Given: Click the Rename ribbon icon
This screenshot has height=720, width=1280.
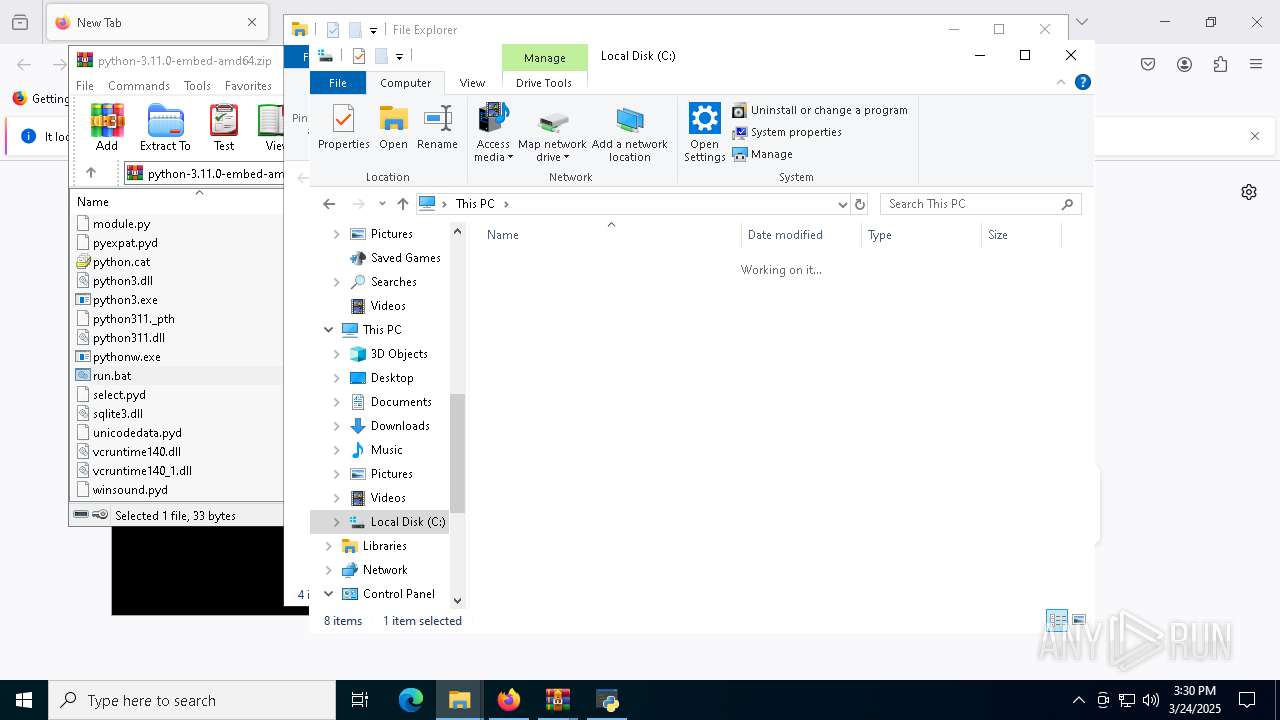Looking at the screenshot, I should tap(437, 127).
